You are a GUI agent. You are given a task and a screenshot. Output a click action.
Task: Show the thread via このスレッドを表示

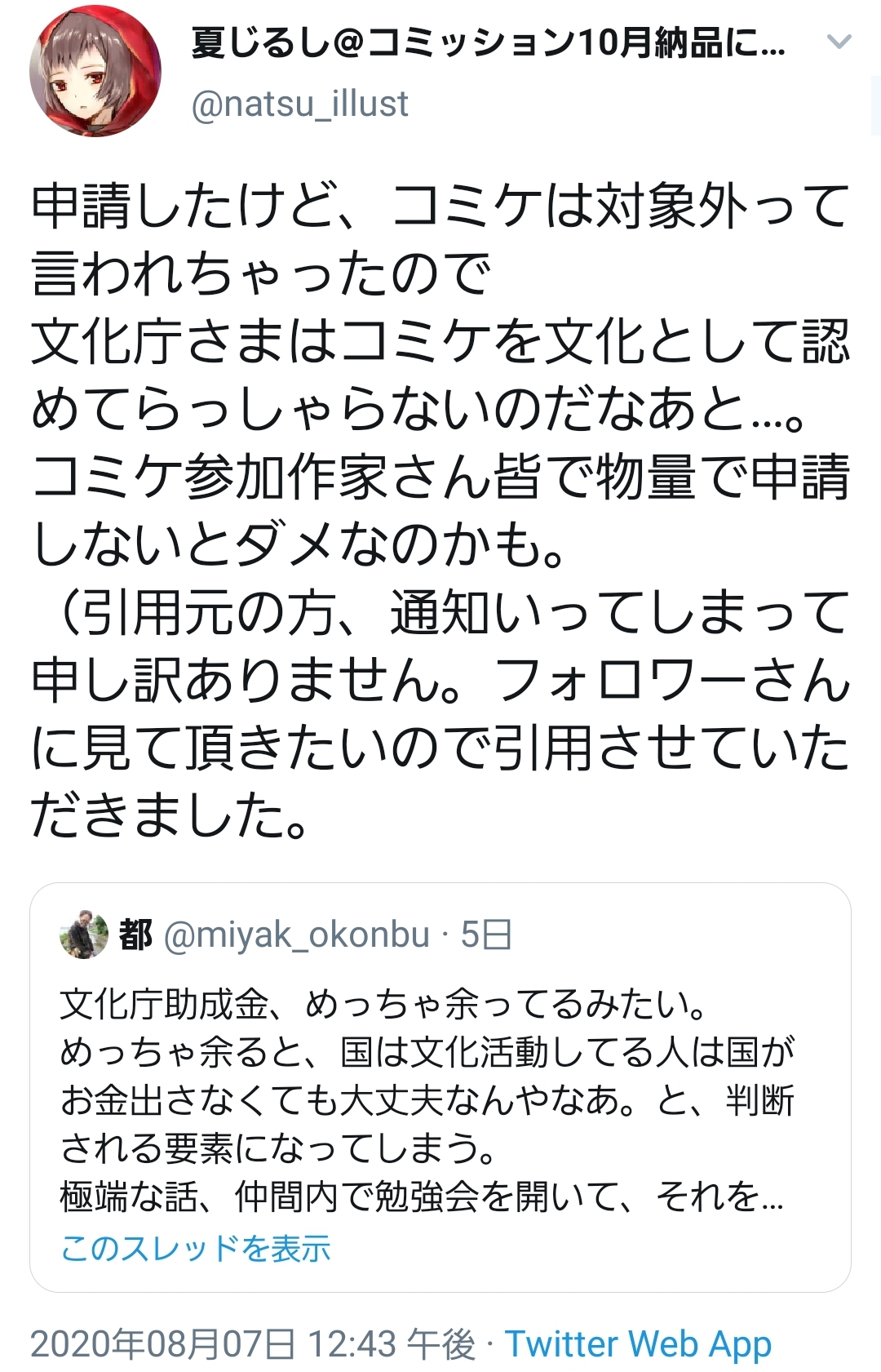196,1248
